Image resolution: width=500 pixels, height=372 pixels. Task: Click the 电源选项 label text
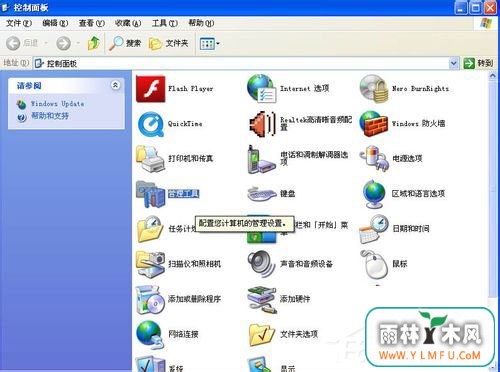click(x=407, y=158)
